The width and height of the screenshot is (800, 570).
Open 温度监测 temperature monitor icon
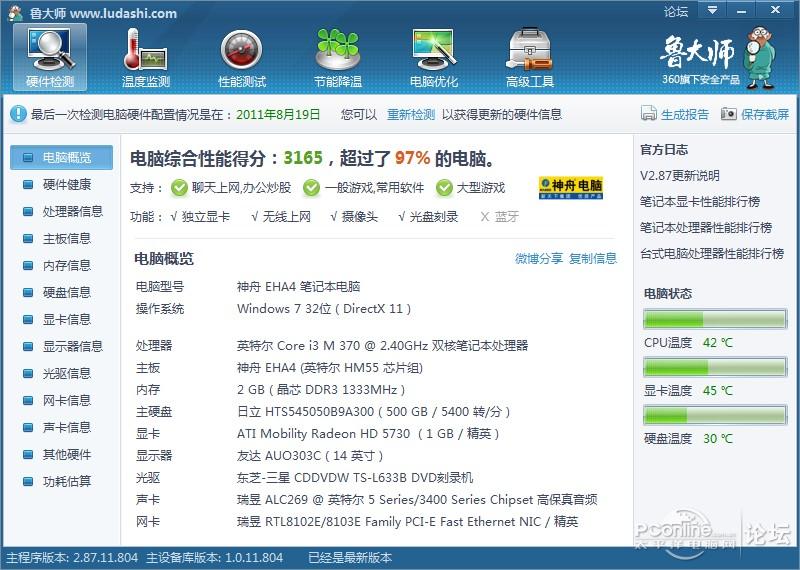[x=145, y=57]
